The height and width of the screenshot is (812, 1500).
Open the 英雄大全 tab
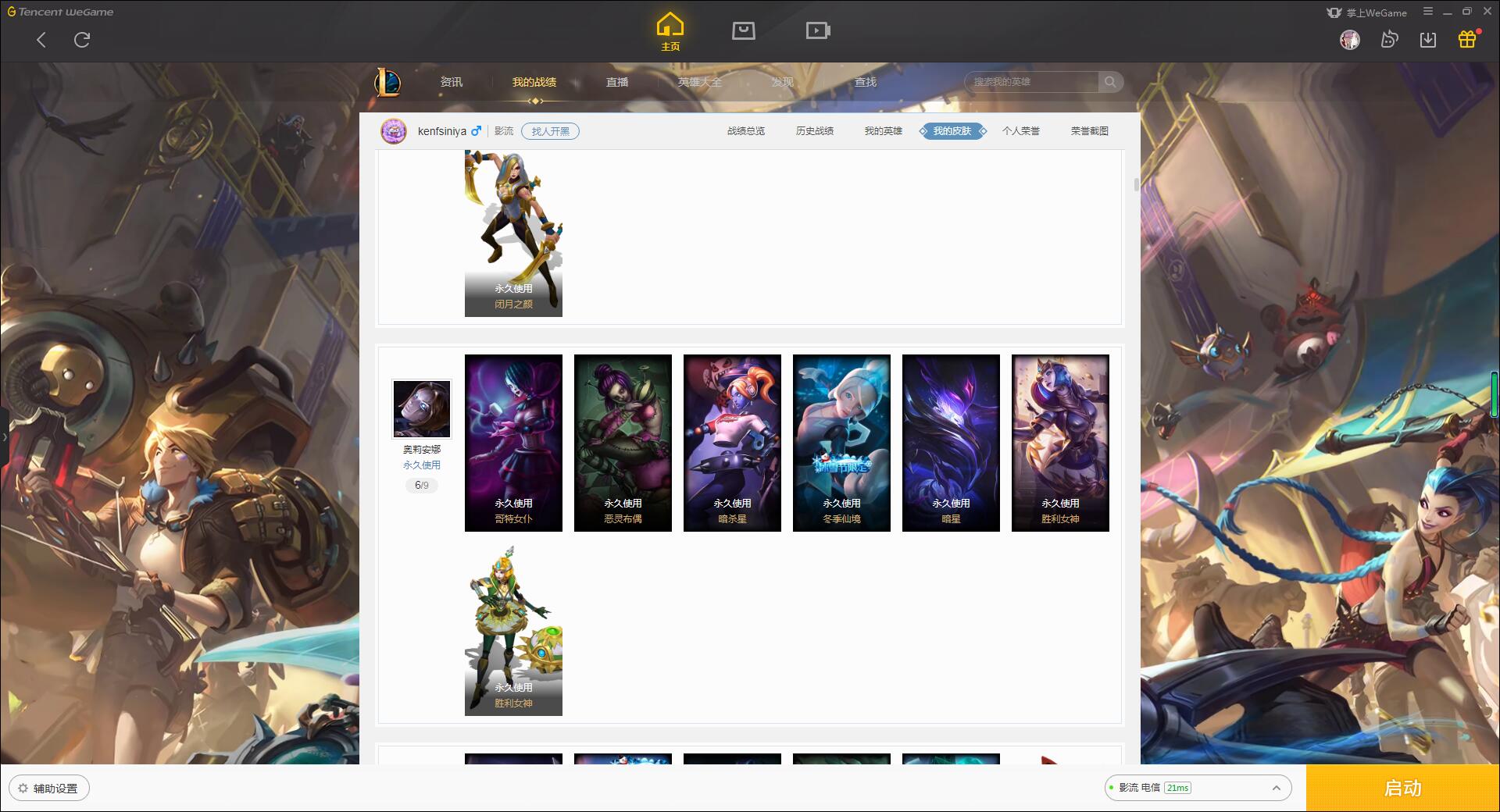click(x=700, y=82)
